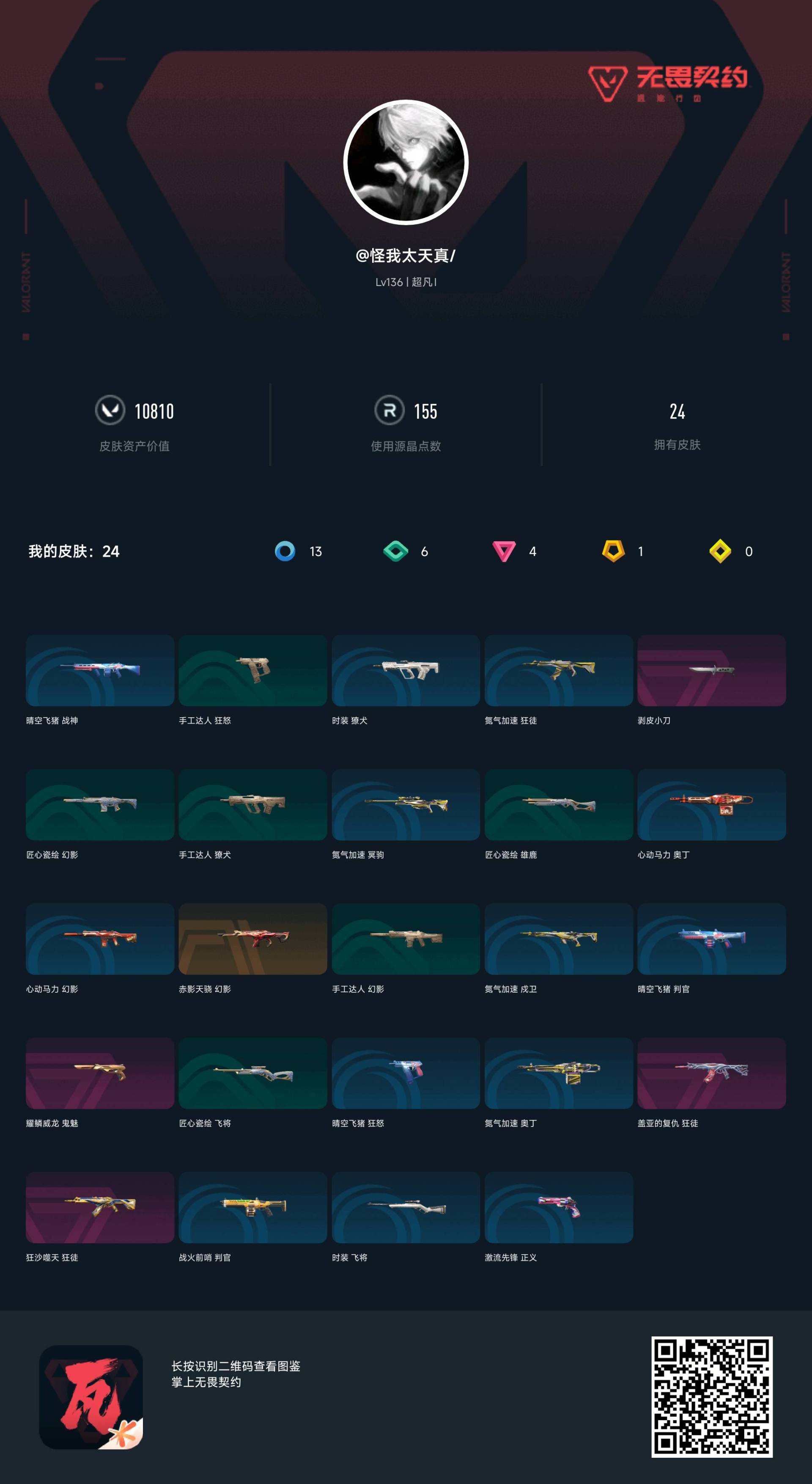
Task: Click the blue circle rarity tier icon
Action: click(x=285, y=551)
